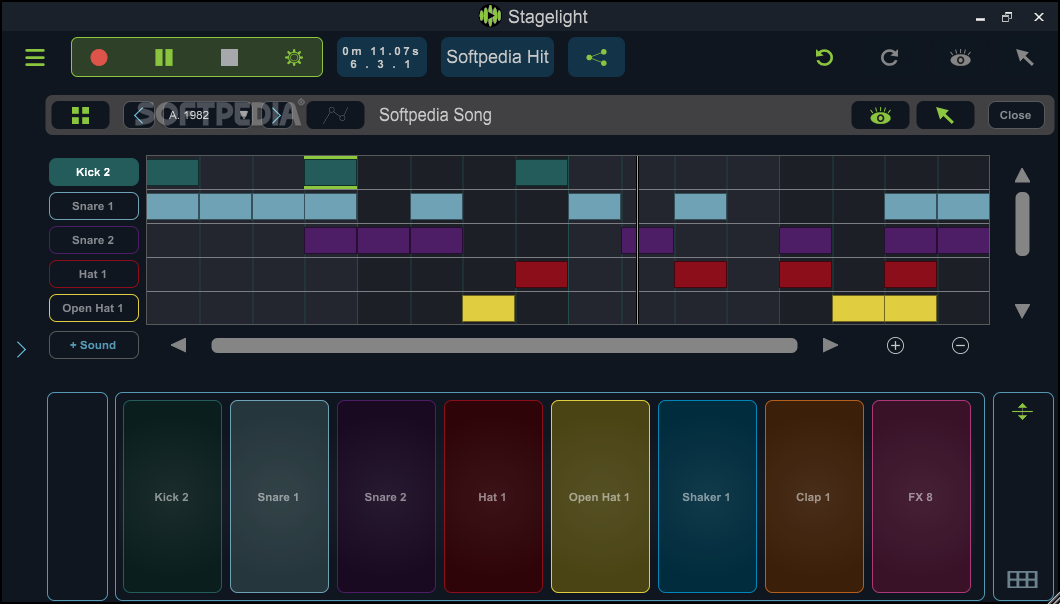Tap the Snare 1 drum pad

tap(279, 496)
